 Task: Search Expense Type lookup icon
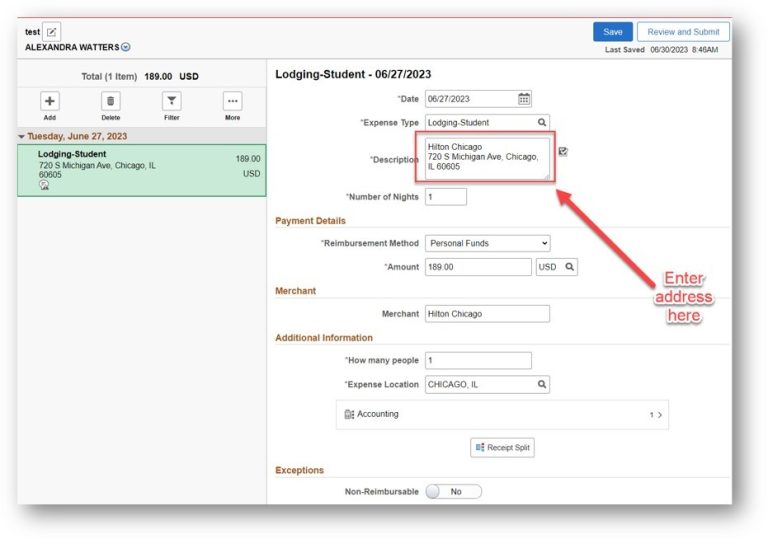click(542, 122)
